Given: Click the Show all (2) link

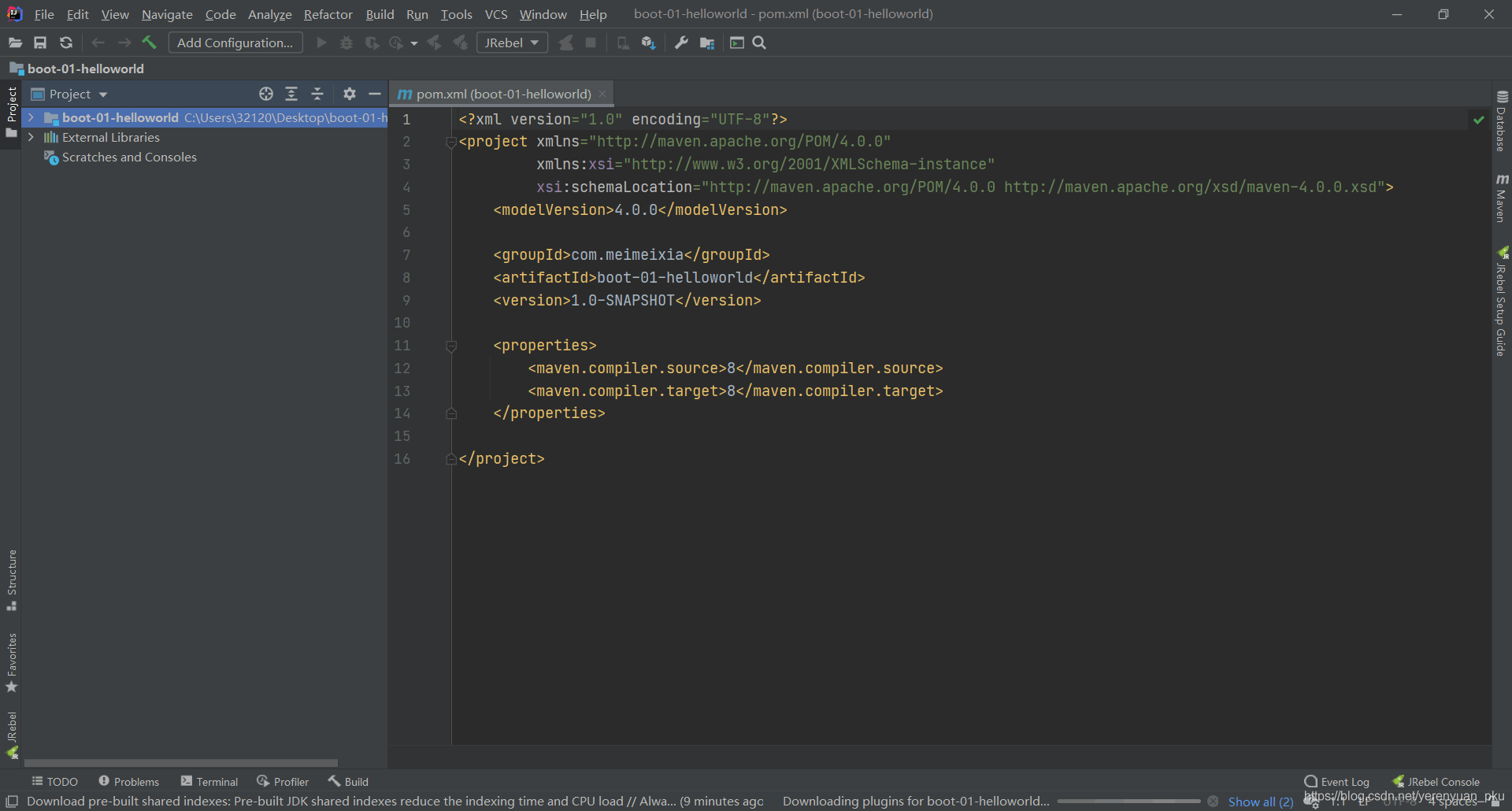Looking at the screenshot, I should [x=1261, y=802].
